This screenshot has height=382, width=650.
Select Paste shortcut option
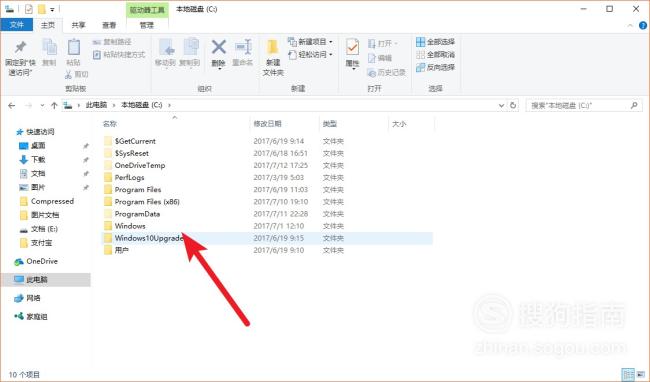[119, 54]
